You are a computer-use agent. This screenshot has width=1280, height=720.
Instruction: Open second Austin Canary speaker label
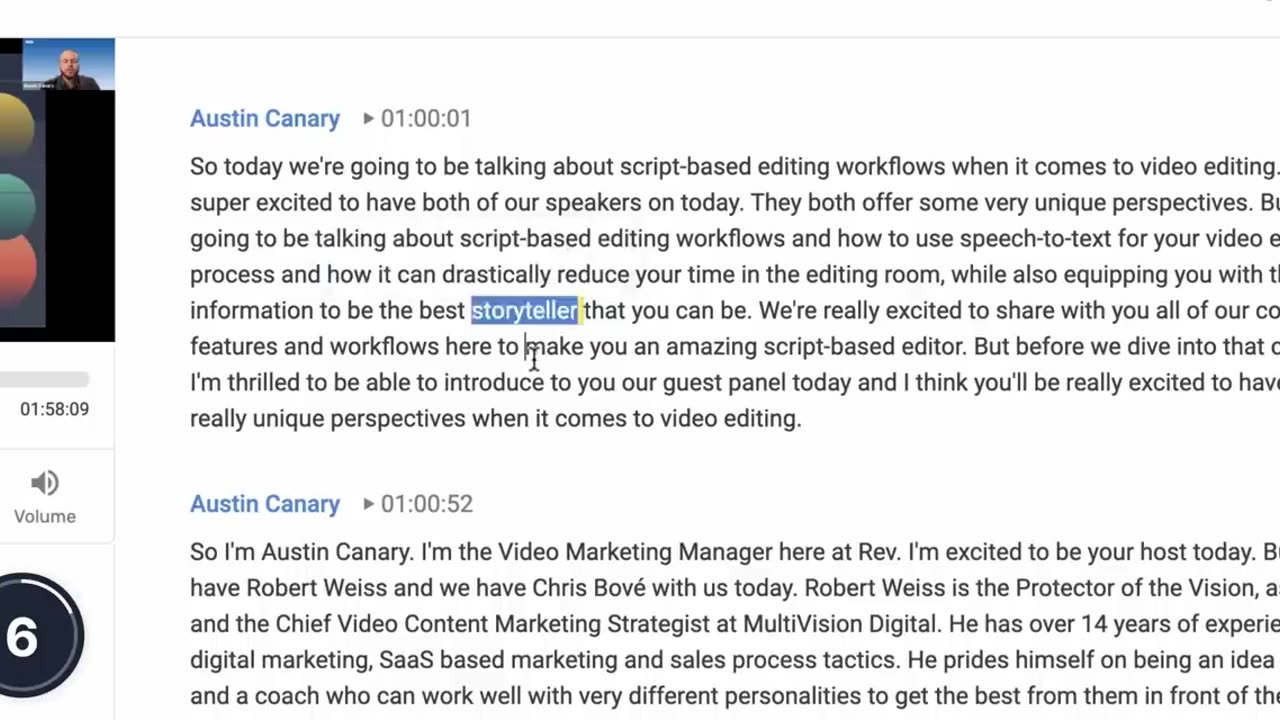(265, 503)
